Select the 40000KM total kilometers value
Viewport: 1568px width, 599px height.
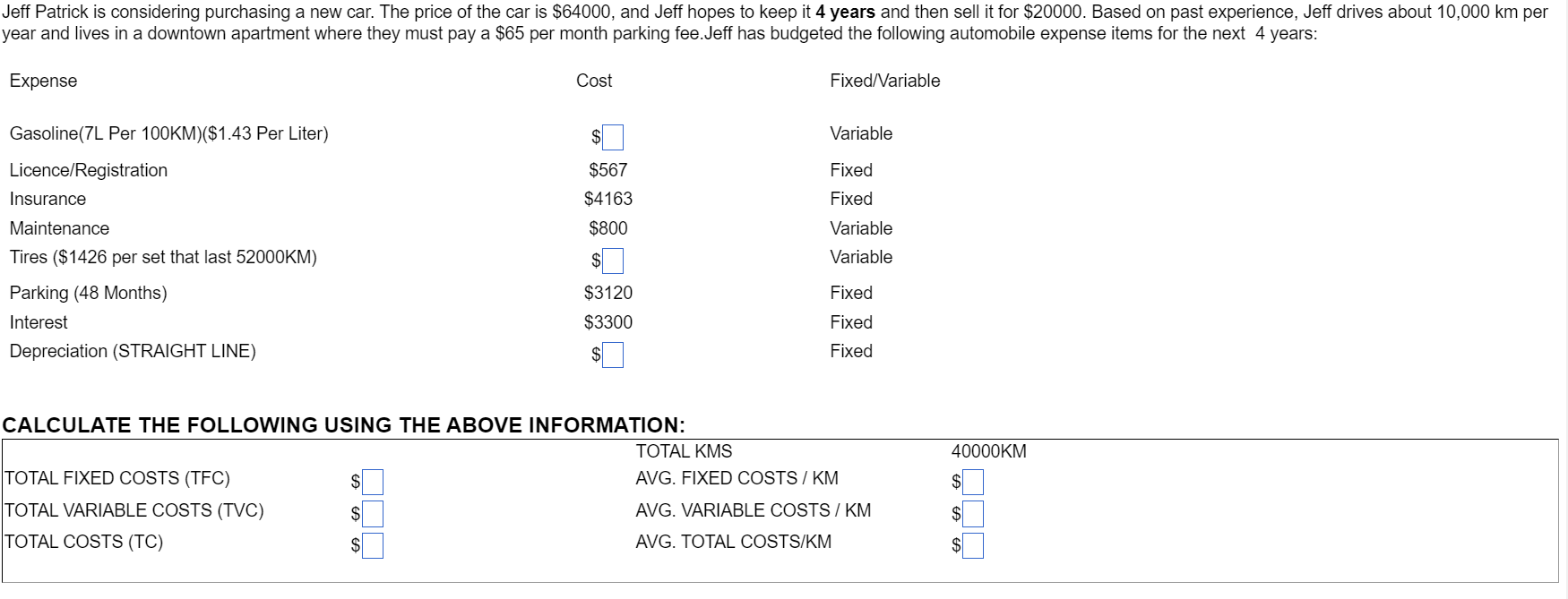(x=989, y=452)
